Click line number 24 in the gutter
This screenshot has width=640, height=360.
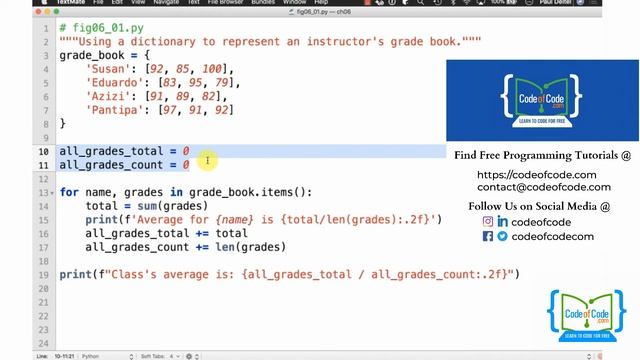click(44, 344)
